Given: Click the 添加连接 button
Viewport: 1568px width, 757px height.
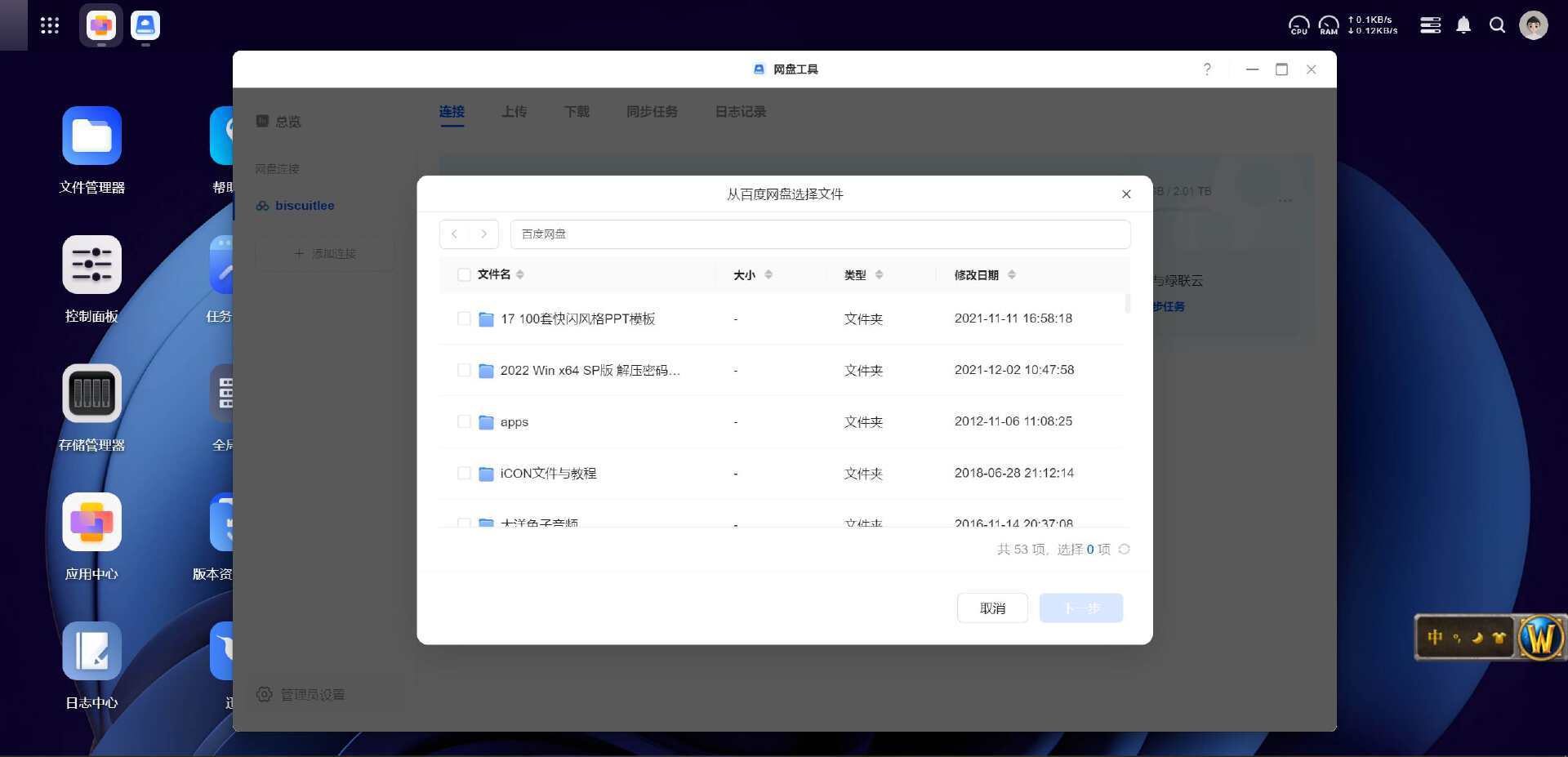Looking at the screenshot, I should pyautogui.click(x=325, y=254).
